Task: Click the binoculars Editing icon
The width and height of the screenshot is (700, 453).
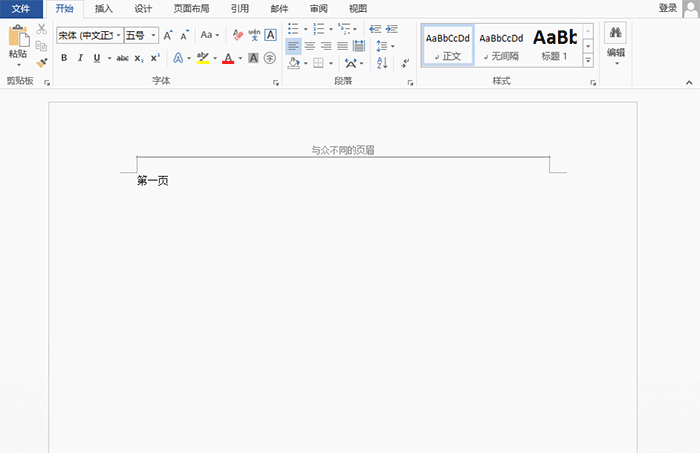Action: coord(616,33)
